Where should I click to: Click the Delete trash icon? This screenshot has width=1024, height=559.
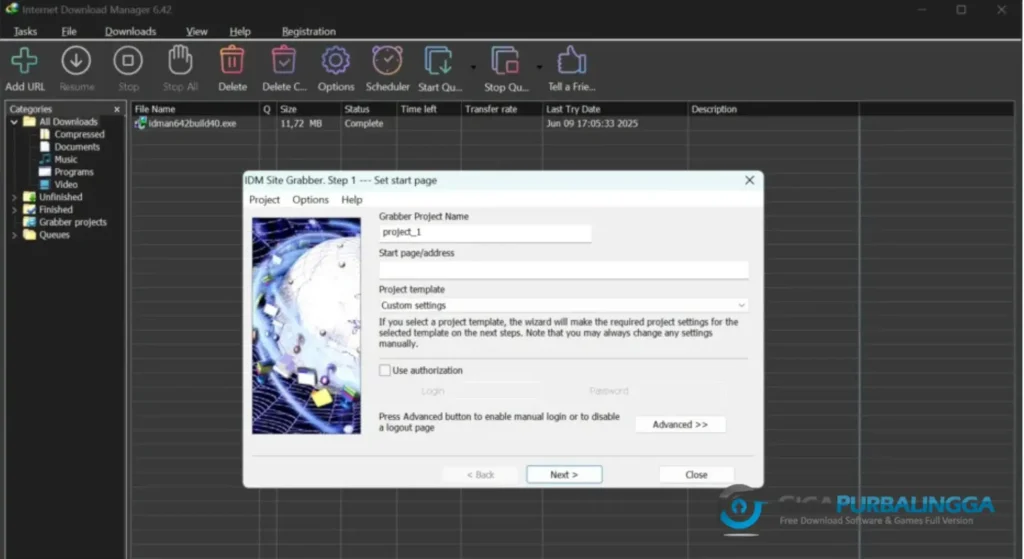232,61
